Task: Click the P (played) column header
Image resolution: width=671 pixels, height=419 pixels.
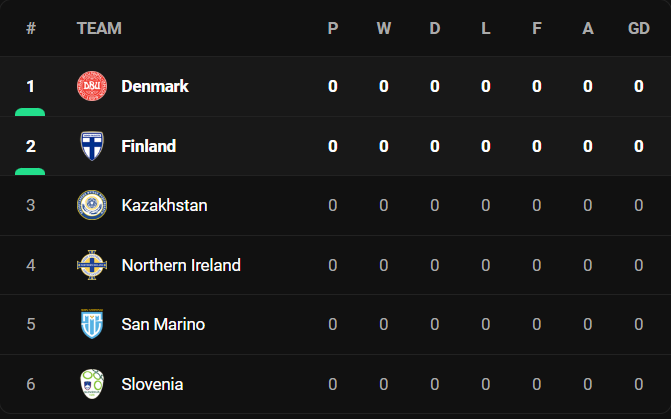Action: point(333,28)
